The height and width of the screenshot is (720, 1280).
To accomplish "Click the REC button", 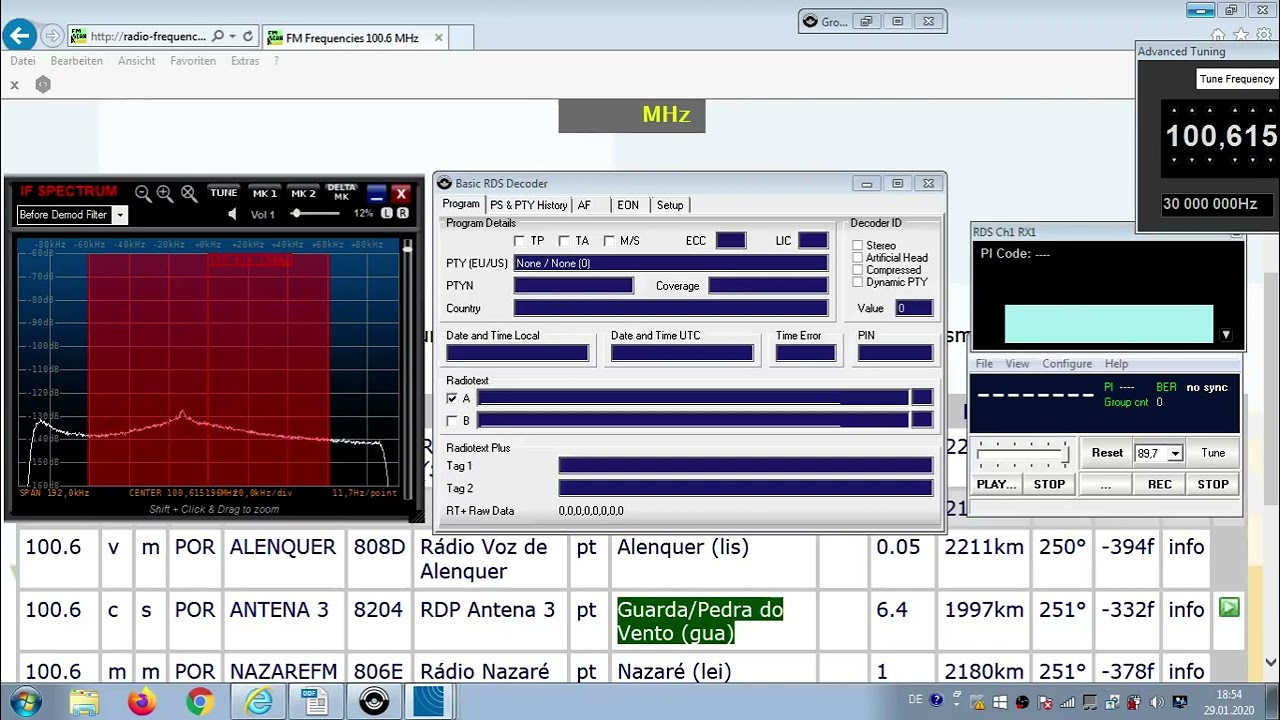I will click(x=1160, y=484).
